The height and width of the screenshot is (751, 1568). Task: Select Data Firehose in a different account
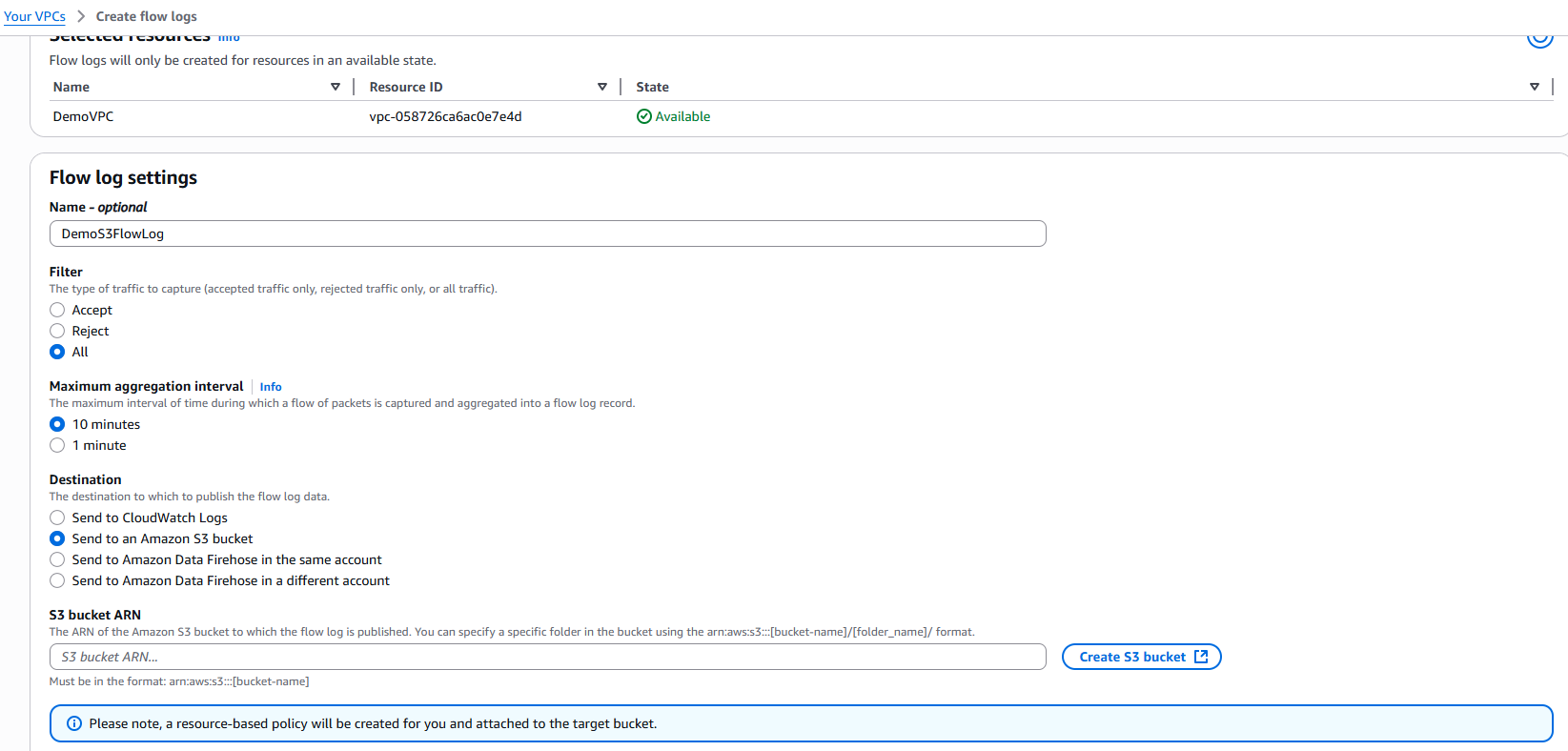pos(57,580)
